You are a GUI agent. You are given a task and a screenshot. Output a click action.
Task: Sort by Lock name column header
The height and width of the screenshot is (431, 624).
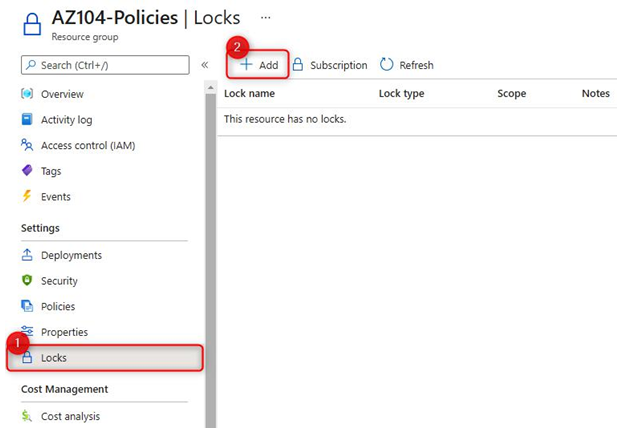tap(249, 94)
